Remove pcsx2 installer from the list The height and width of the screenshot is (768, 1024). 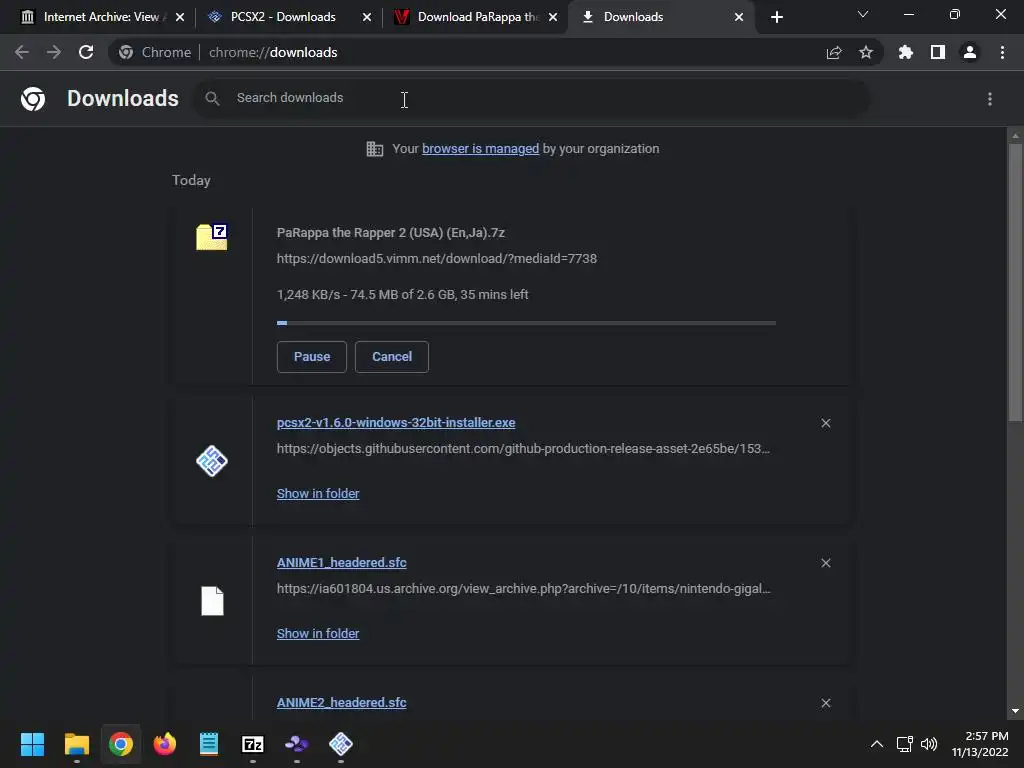tap(826, 423)
